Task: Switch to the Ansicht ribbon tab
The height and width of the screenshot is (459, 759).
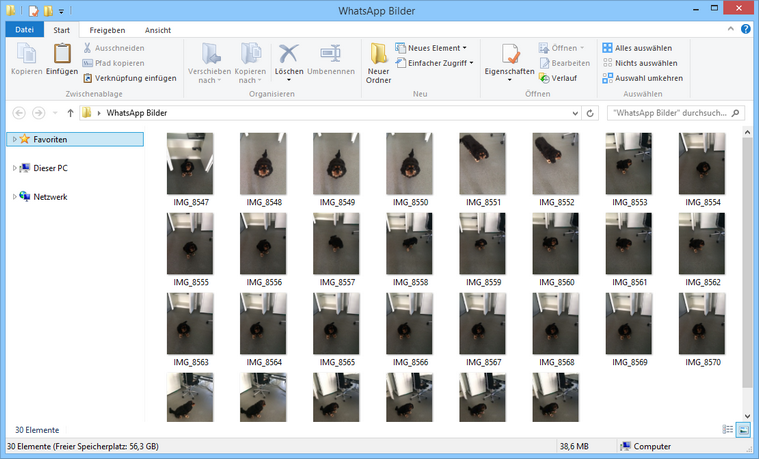Action: (x=157, y=30)
